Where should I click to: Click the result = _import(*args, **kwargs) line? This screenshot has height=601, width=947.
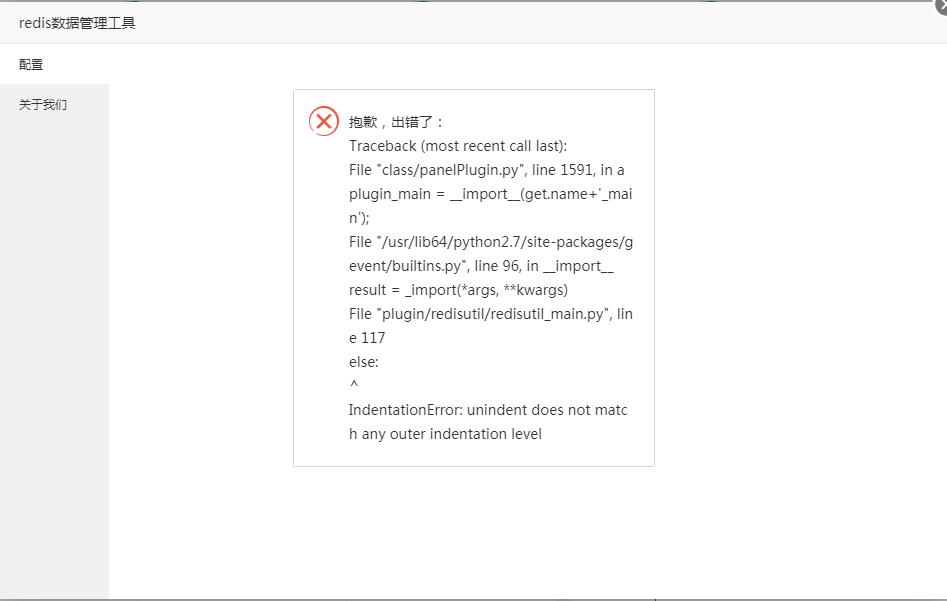(x=458, y=290)
